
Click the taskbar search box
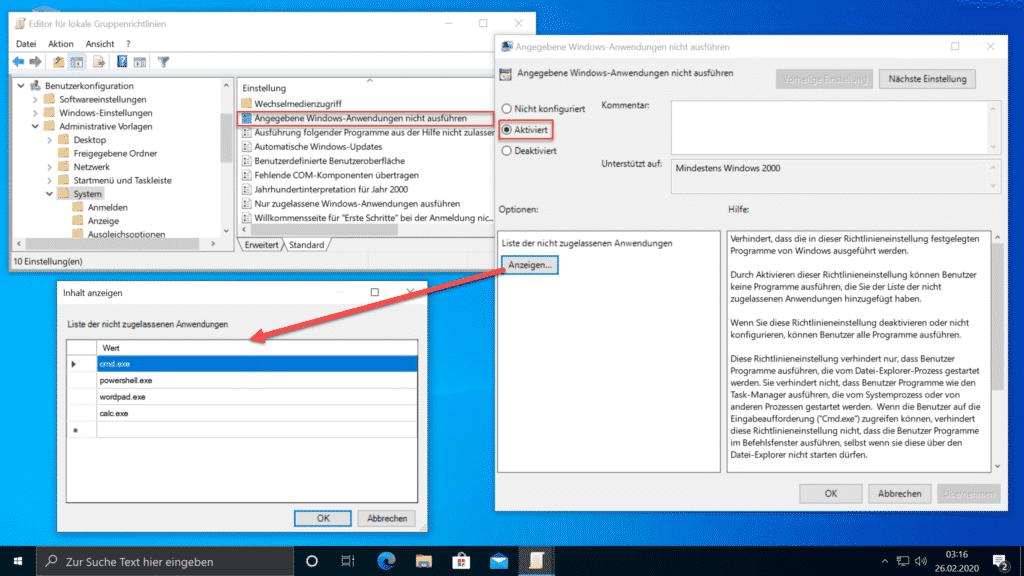point(165,561)
